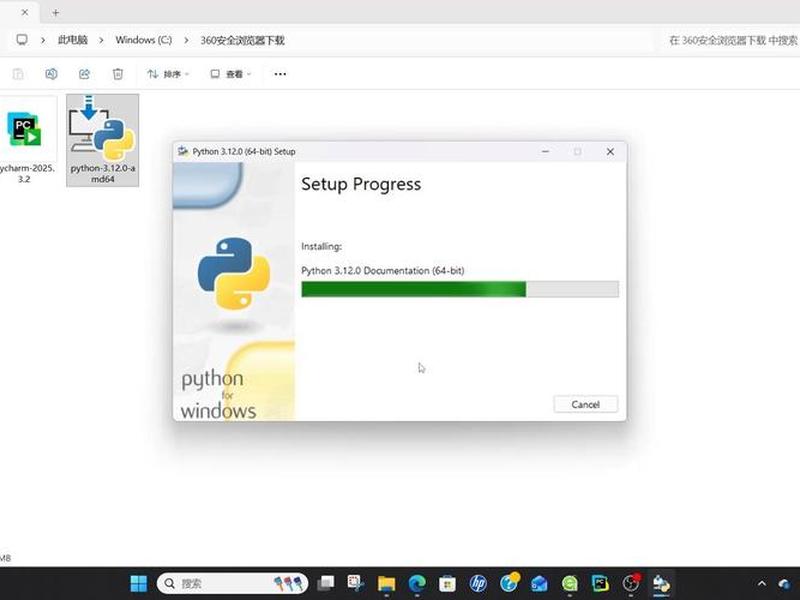Click the green installation progress bar
Viewport: 800px width, 600px height.
click(x=460, y=289)
